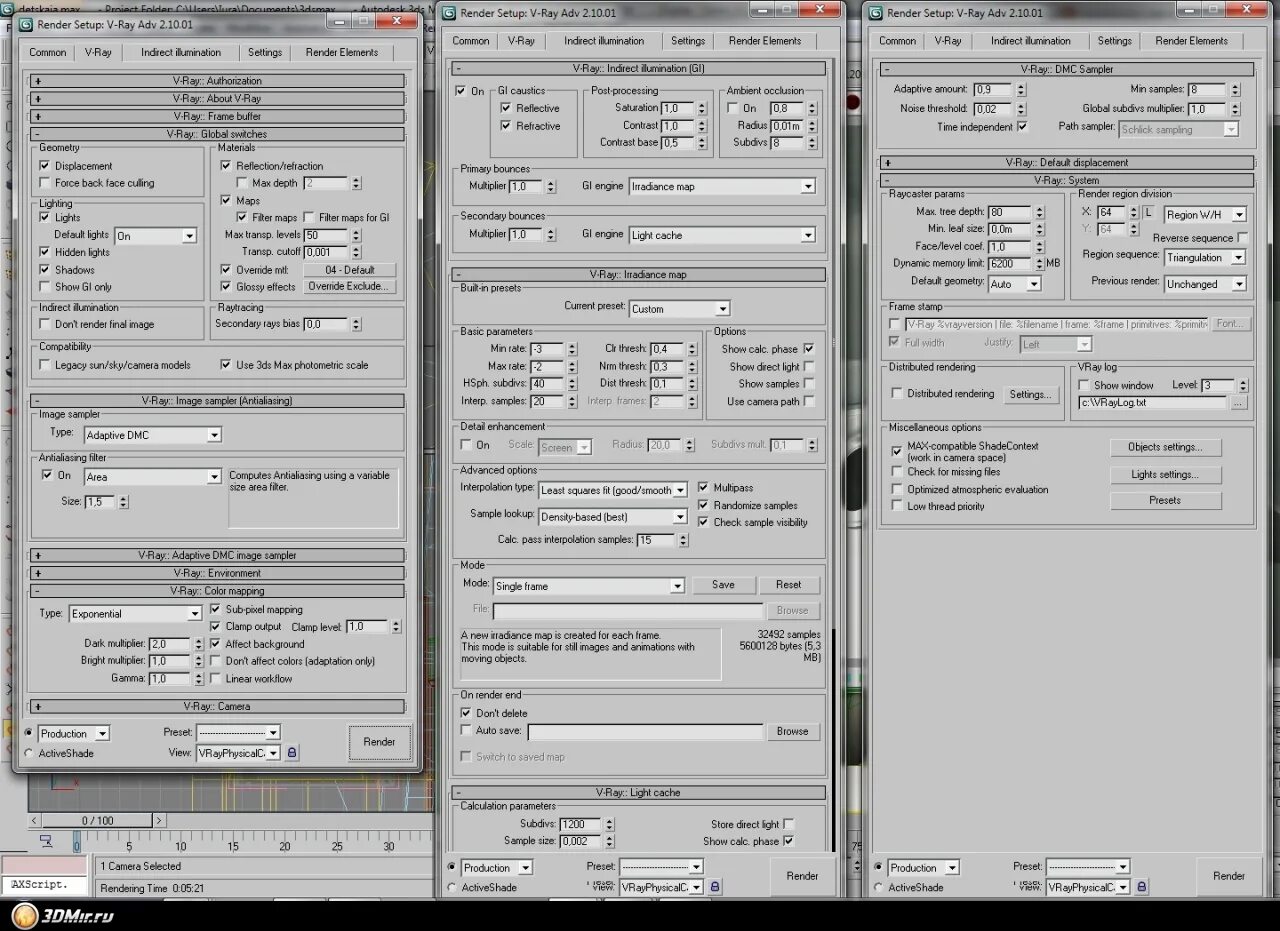Open Secondary bounces GI engine Light cache dropdown
Viewport: 1280px width, 931px height.
pos(722,235)
